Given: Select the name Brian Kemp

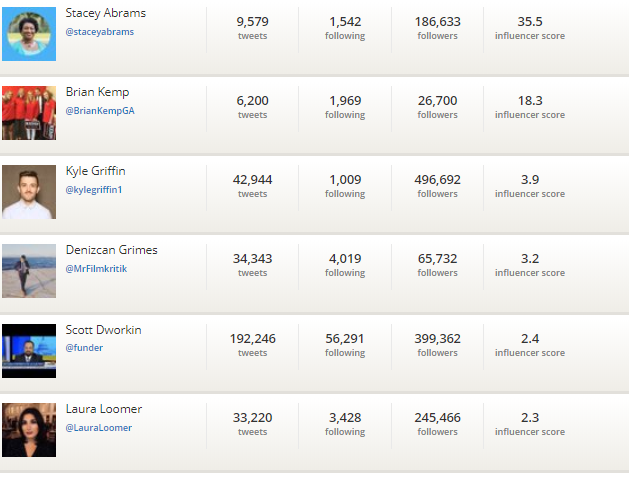Looking at the screenshot, I should [x=97, y=92].
